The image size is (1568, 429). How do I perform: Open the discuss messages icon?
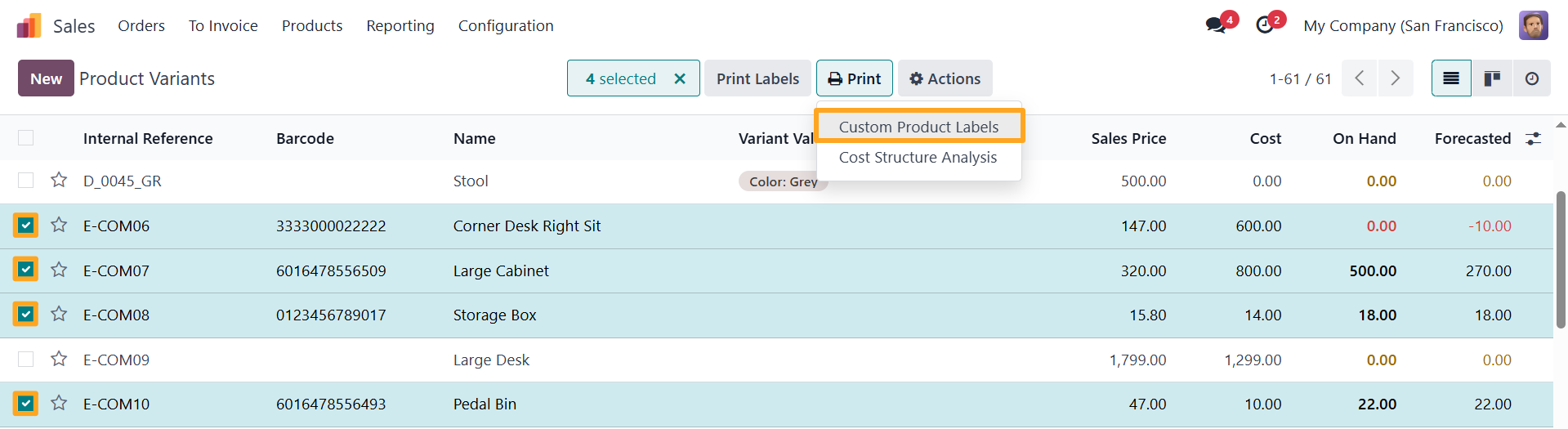click(1217, 25)
